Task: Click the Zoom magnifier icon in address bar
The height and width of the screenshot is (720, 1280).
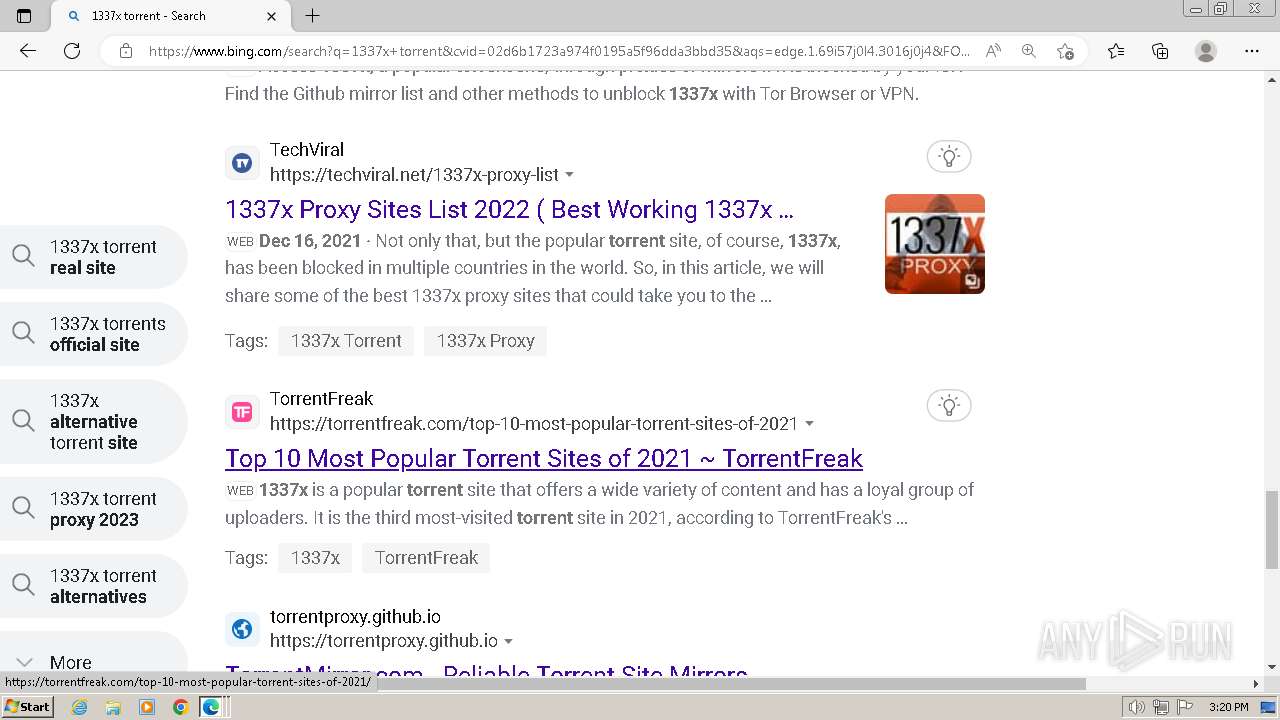Action: click(x=1028, y=51)
